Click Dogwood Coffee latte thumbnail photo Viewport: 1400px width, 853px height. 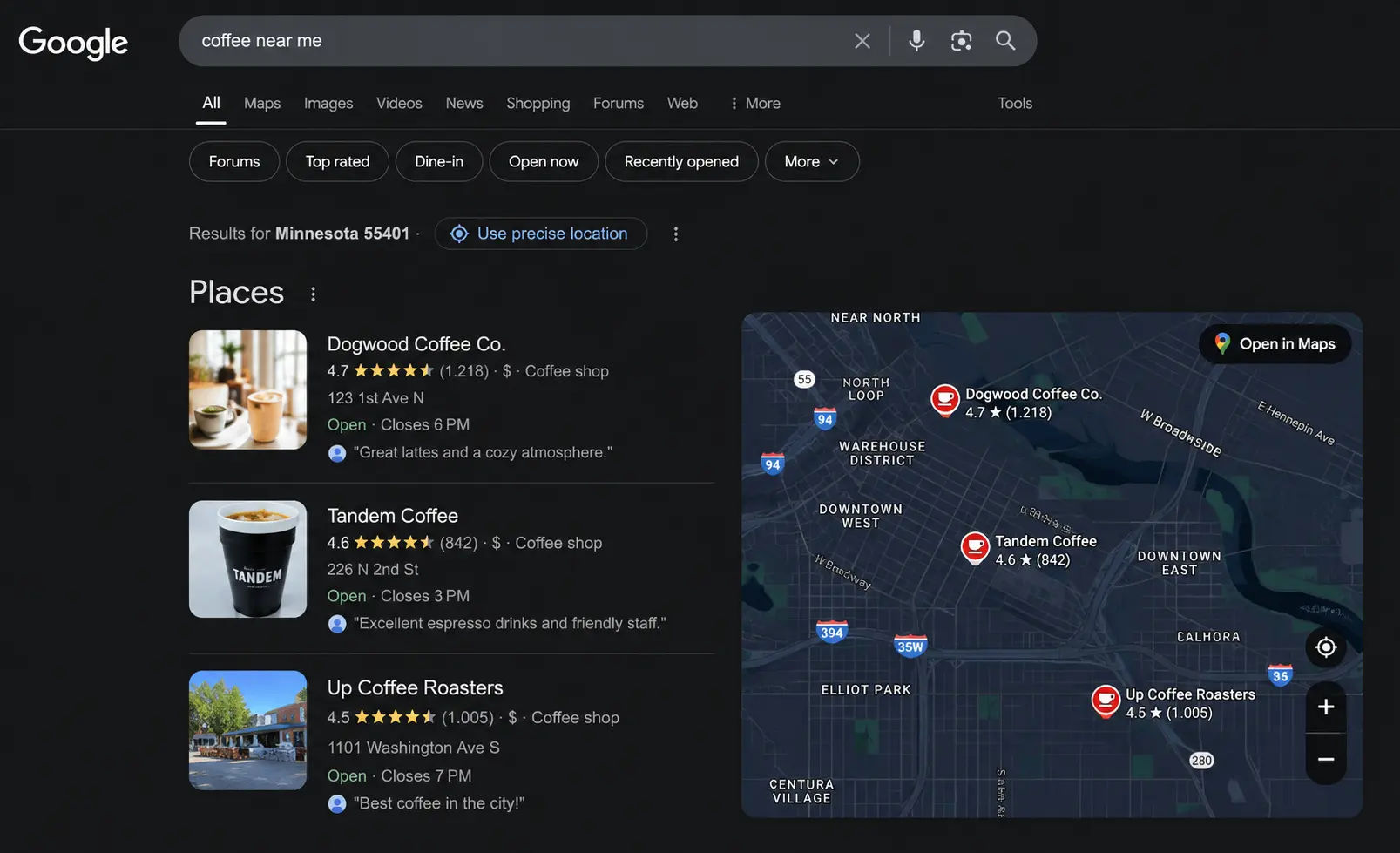pos(248,389)
